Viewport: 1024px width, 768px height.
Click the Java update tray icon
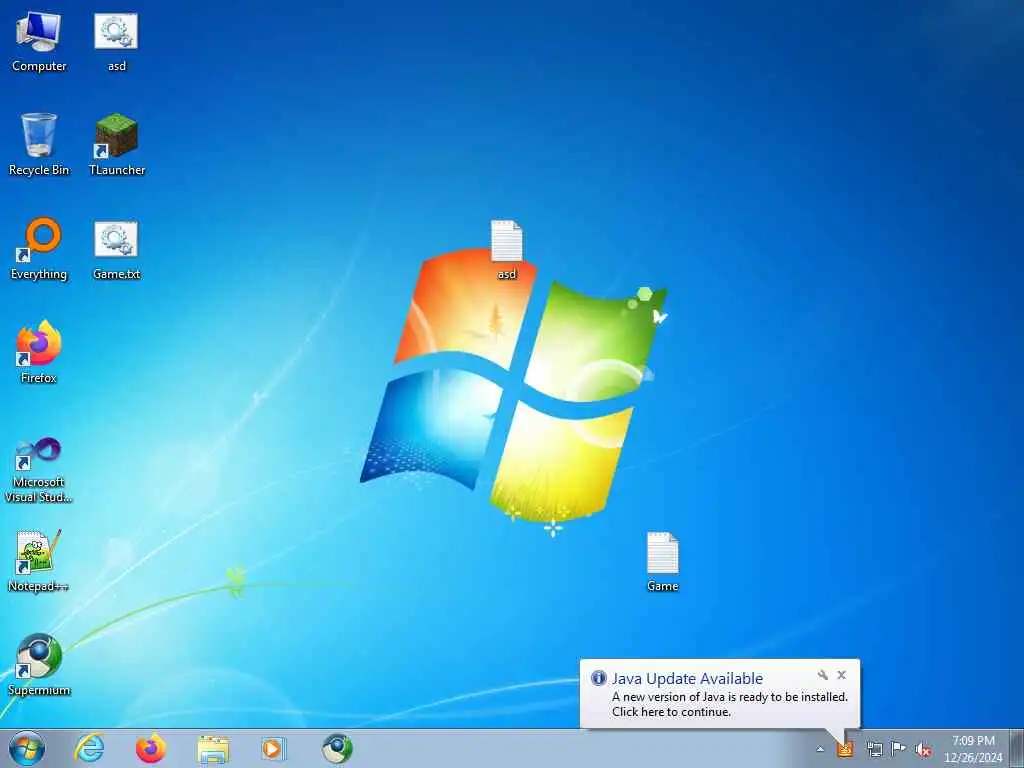845,749
